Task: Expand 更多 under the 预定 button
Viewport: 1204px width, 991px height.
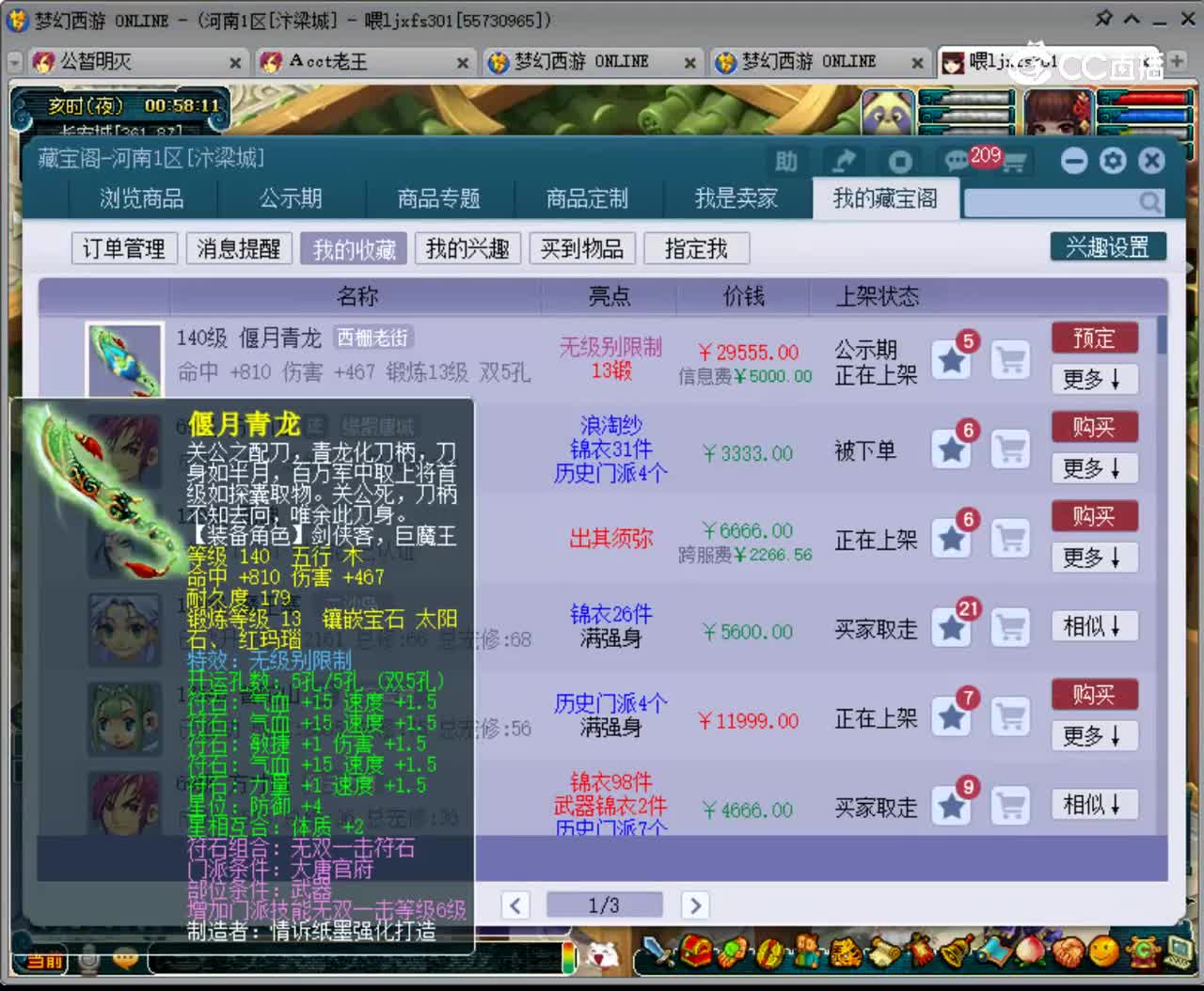Action: pyautogui.click(x=1094, y=379)
